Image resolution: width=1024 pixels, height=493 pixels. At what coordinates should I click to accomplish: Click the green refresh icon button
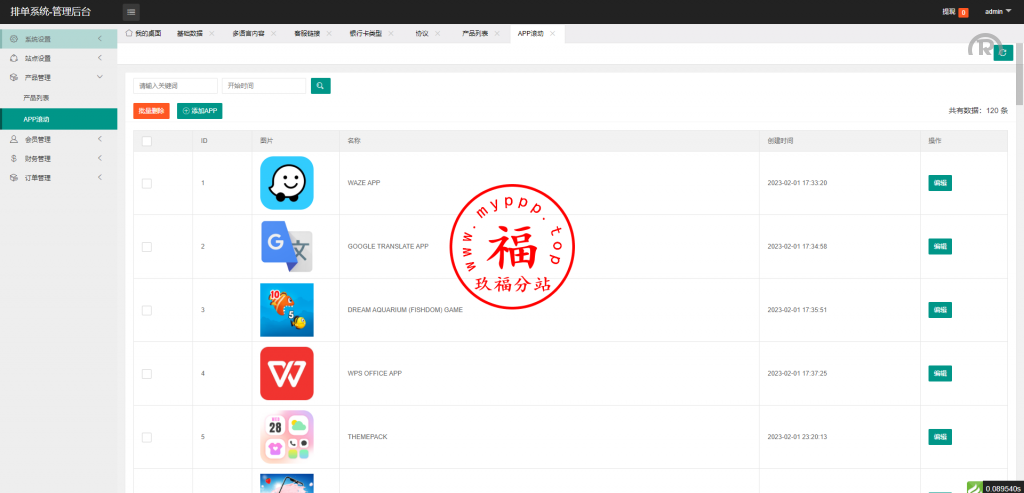point(1003,52)
